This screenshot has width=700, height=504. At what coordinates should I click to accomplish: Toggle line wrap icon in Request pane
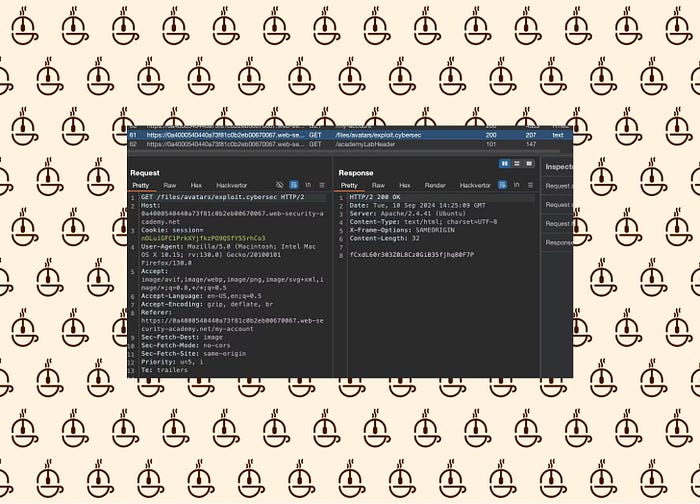click(294, 185)
